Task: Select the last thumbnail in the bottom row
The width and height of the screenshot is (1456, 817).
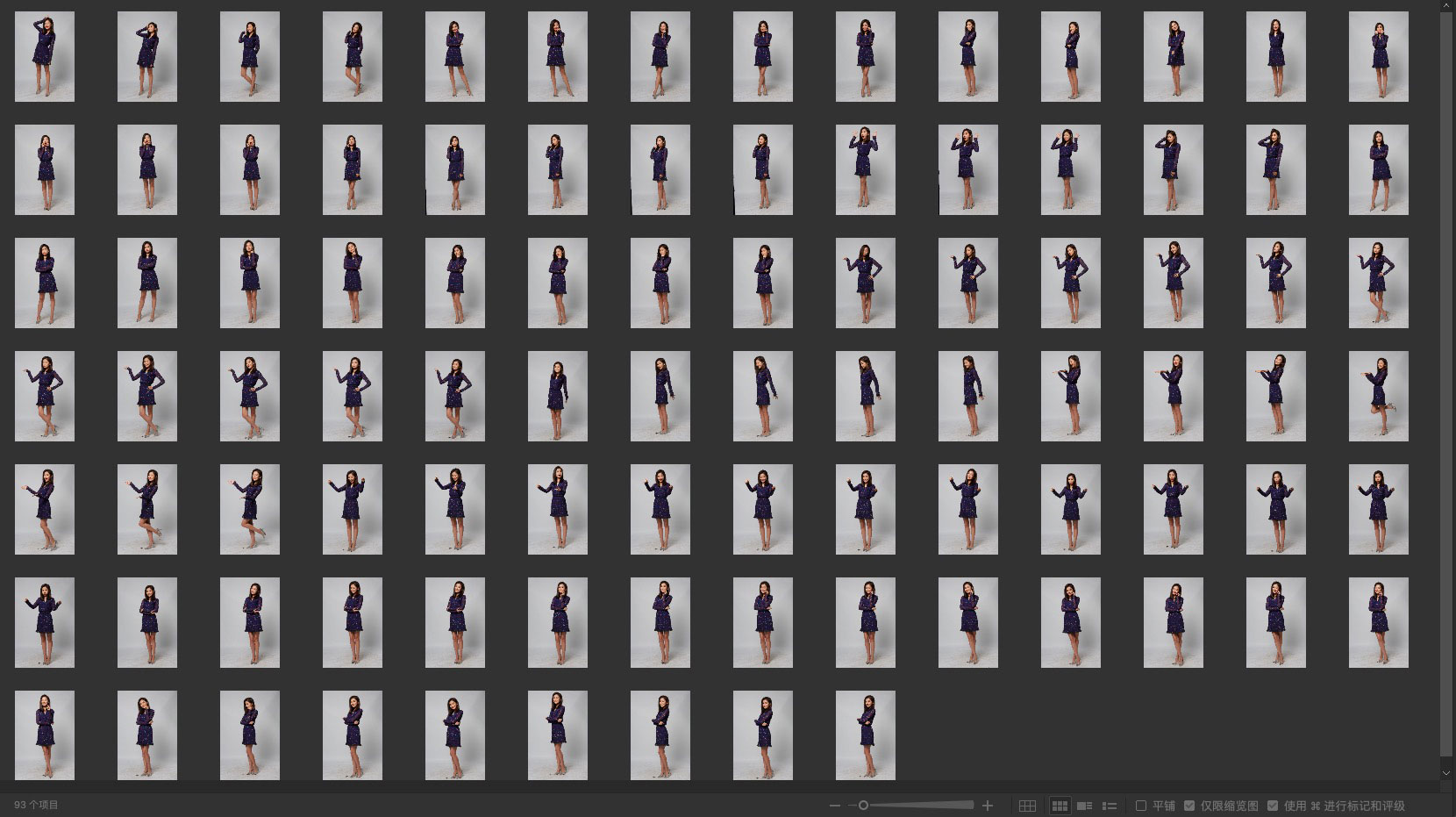Action: 865,735
